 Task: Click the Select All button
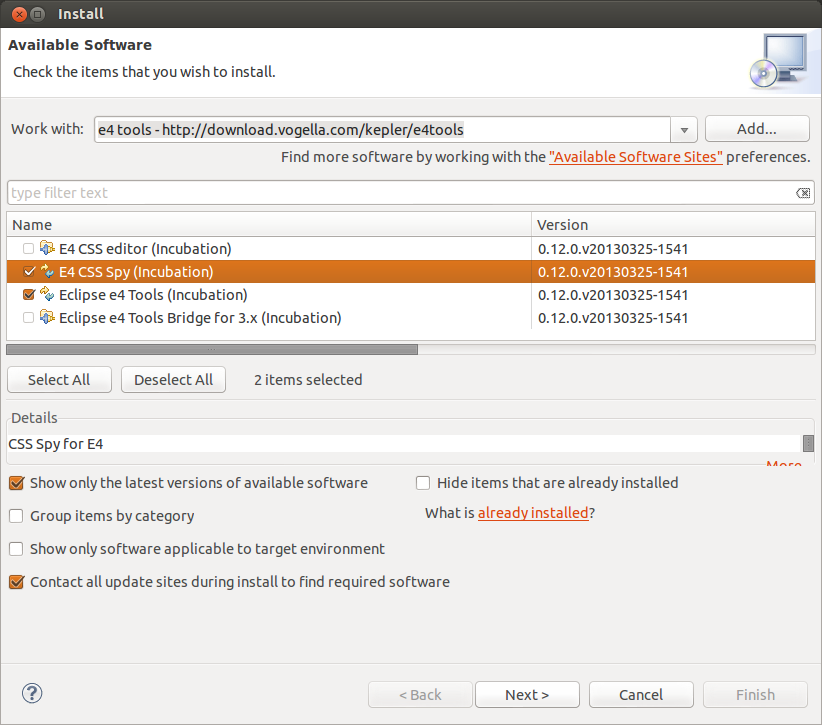pyautogui.click(x=59, y=380)
